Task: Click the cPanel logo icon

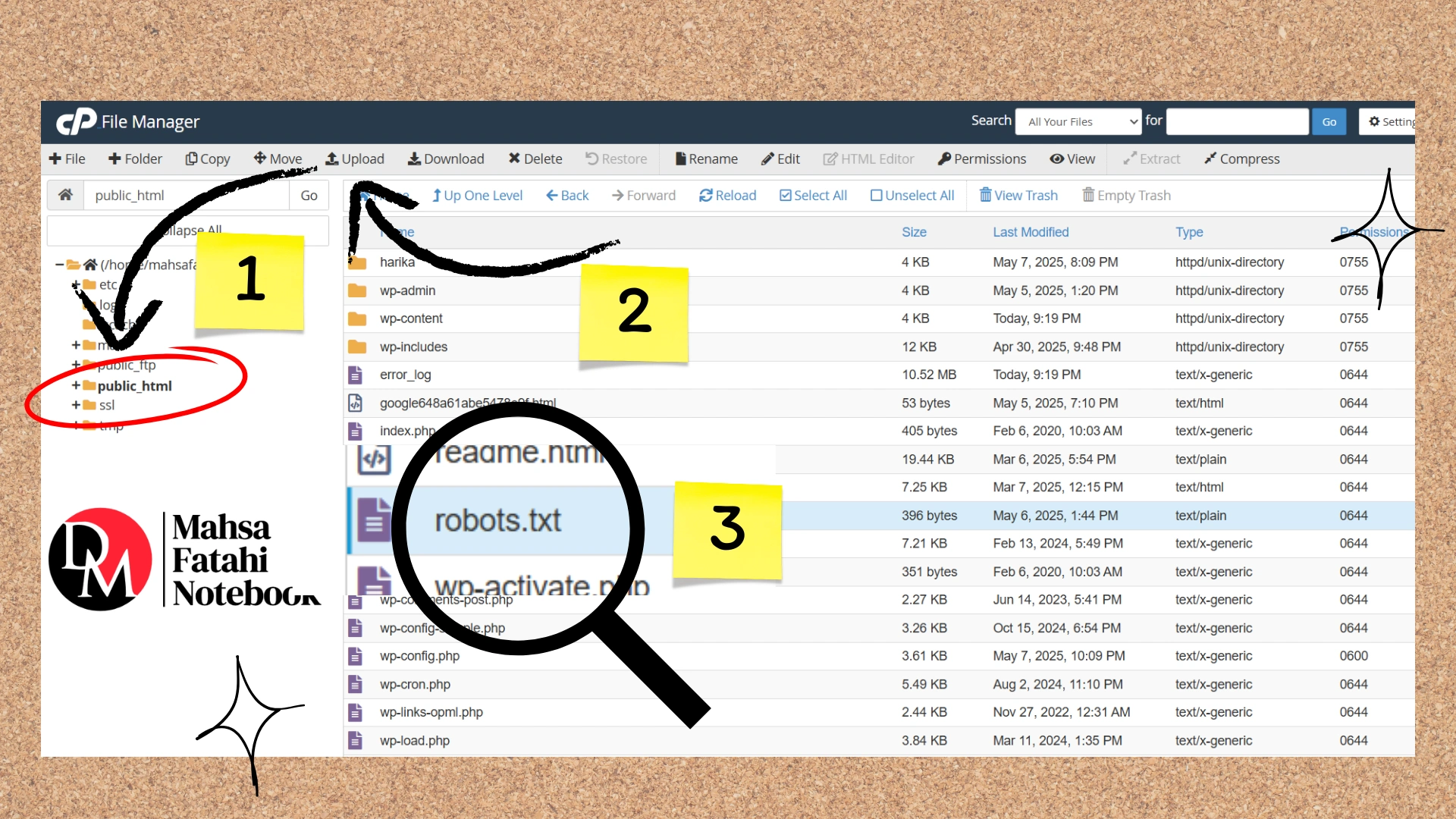Action: pos(76,121)
